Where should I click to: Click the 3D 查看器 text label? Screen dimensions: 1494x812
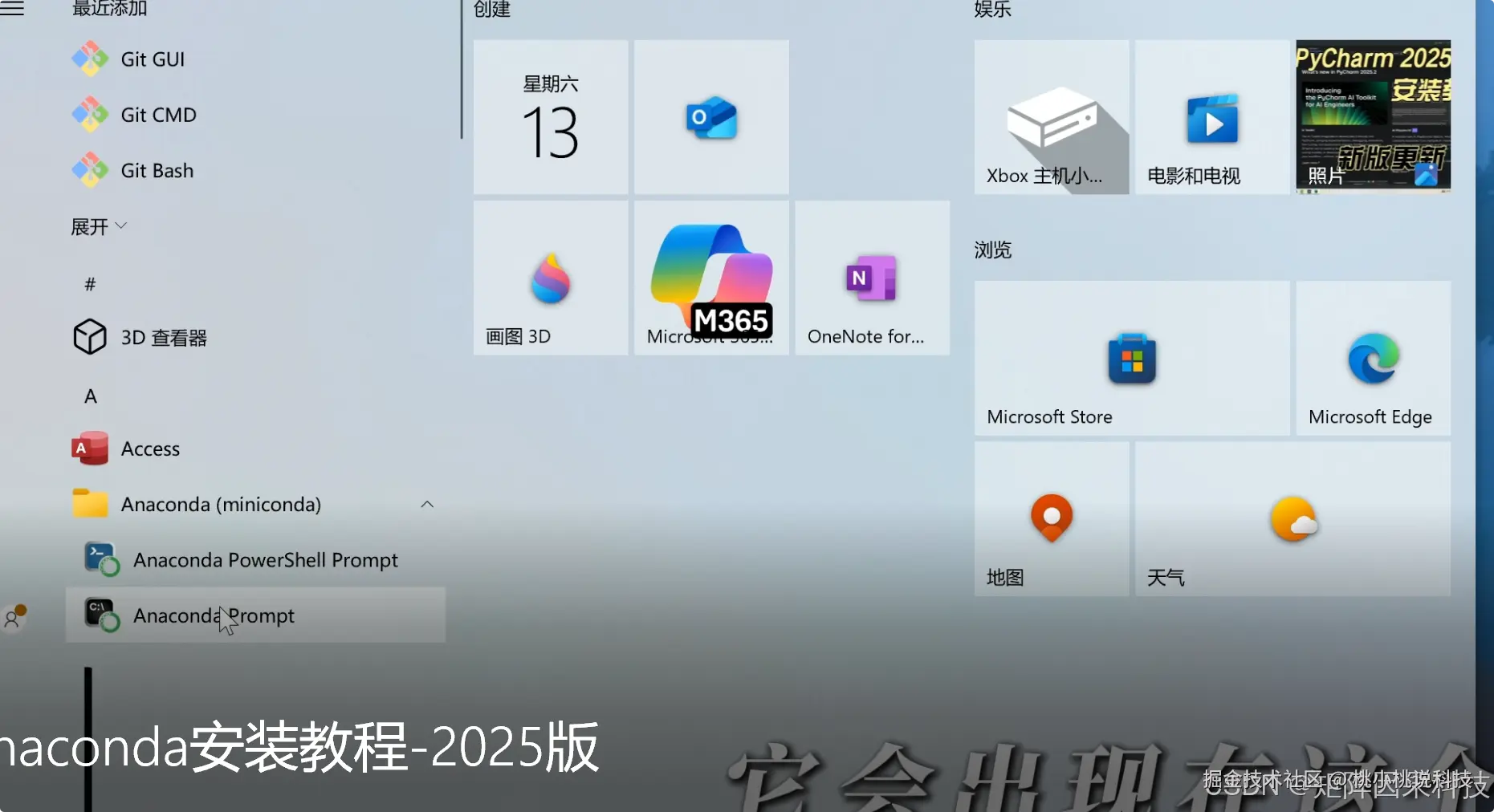click(x=164, y=338)
